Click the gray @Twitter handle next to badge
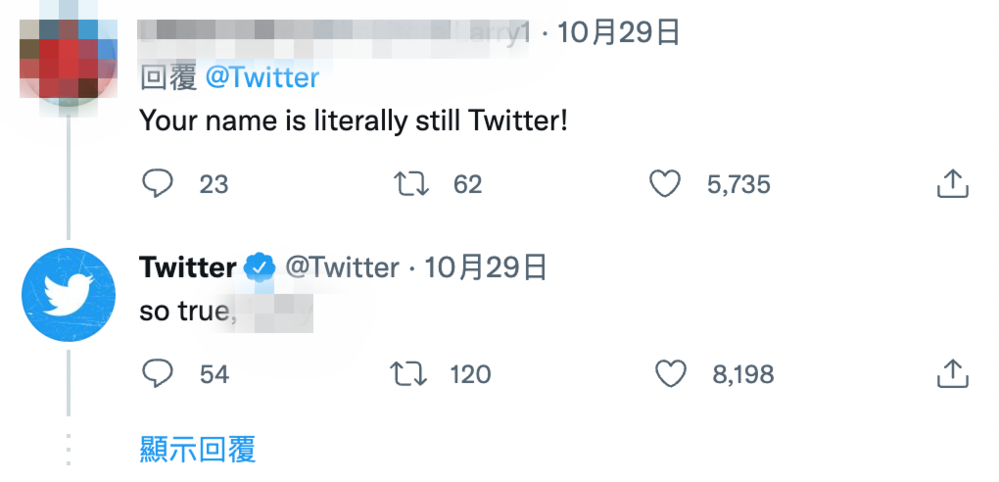Image resolution: width=999 pixels, height=482 pixels. 342,268
